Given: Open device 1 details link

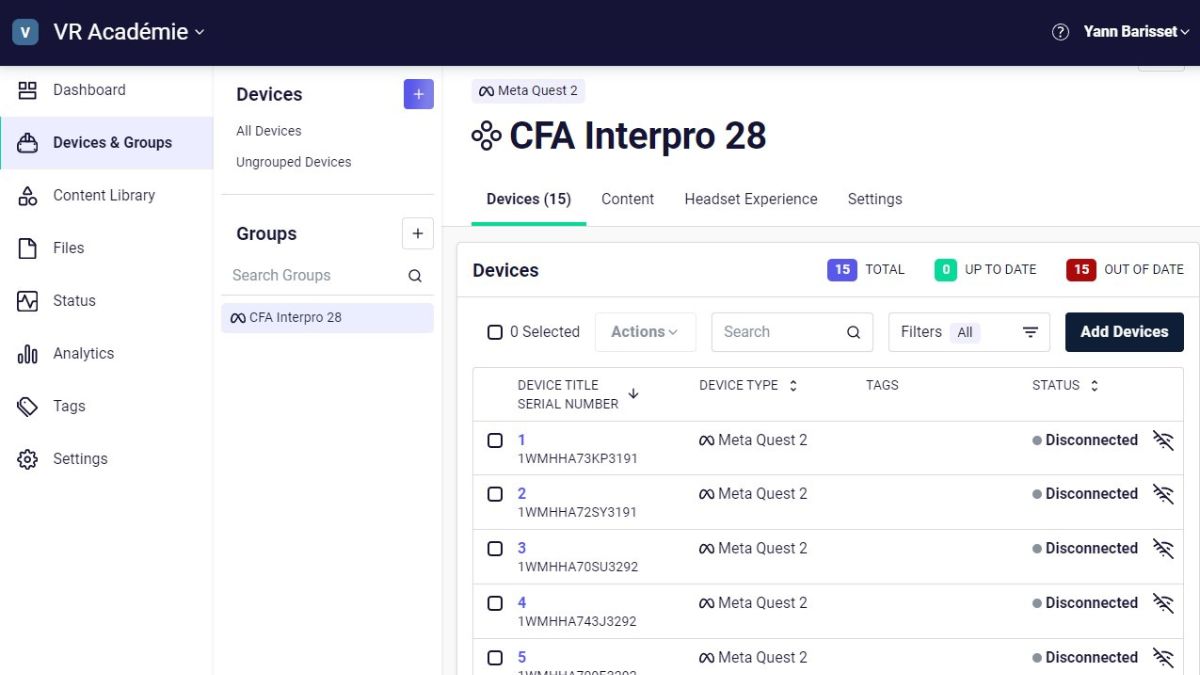Looking at the screenshot, I should click(522, 440).
